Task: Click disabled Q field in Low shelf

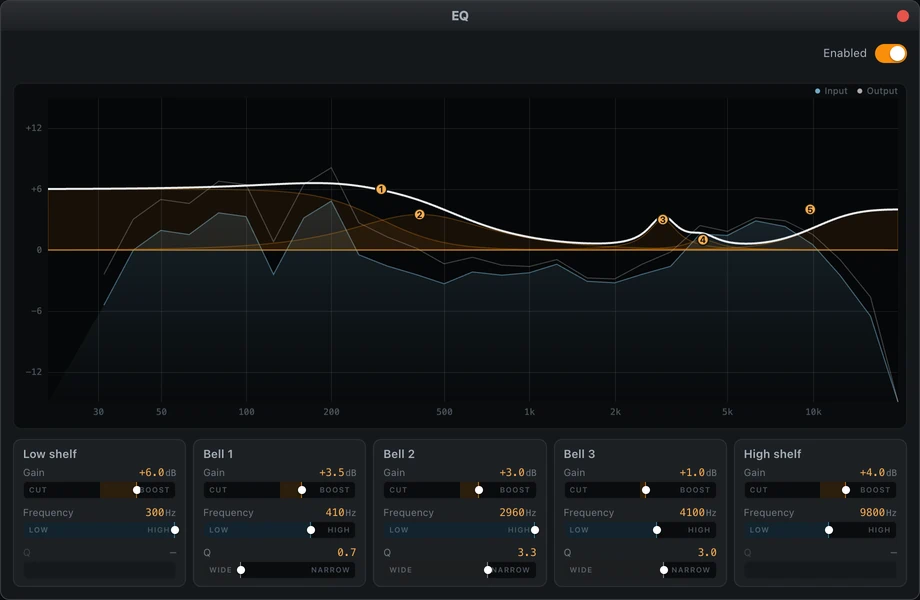Action: [x=99, y=570]
